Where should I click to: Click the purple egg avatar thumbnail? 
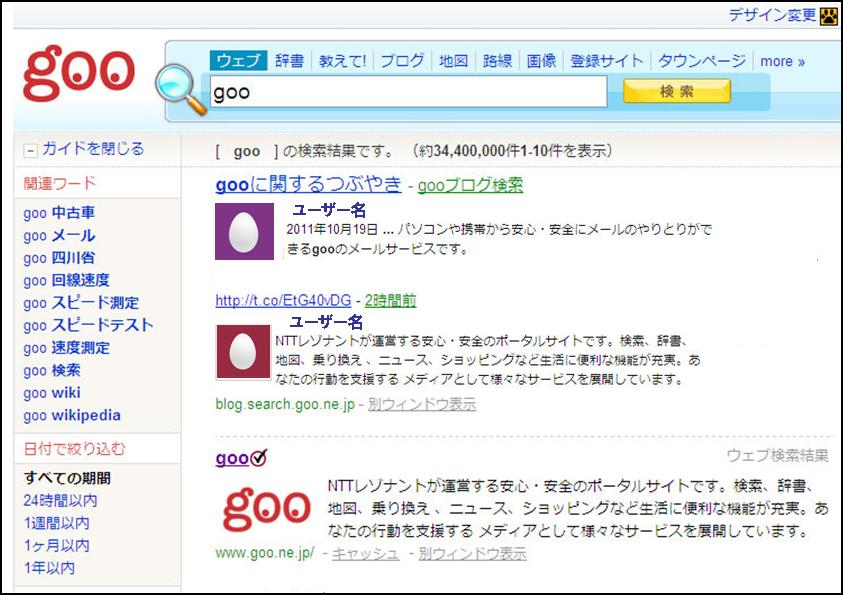pyautogui.click(x=244, y=232)
